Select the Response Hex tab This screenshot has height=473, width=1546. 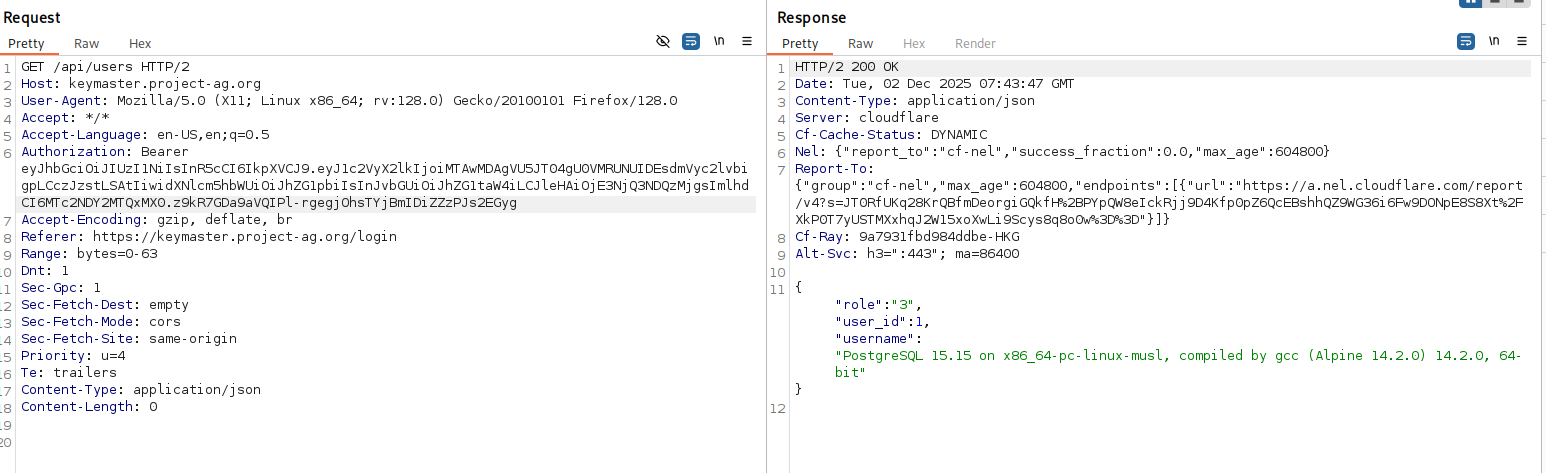pos(914,43)
